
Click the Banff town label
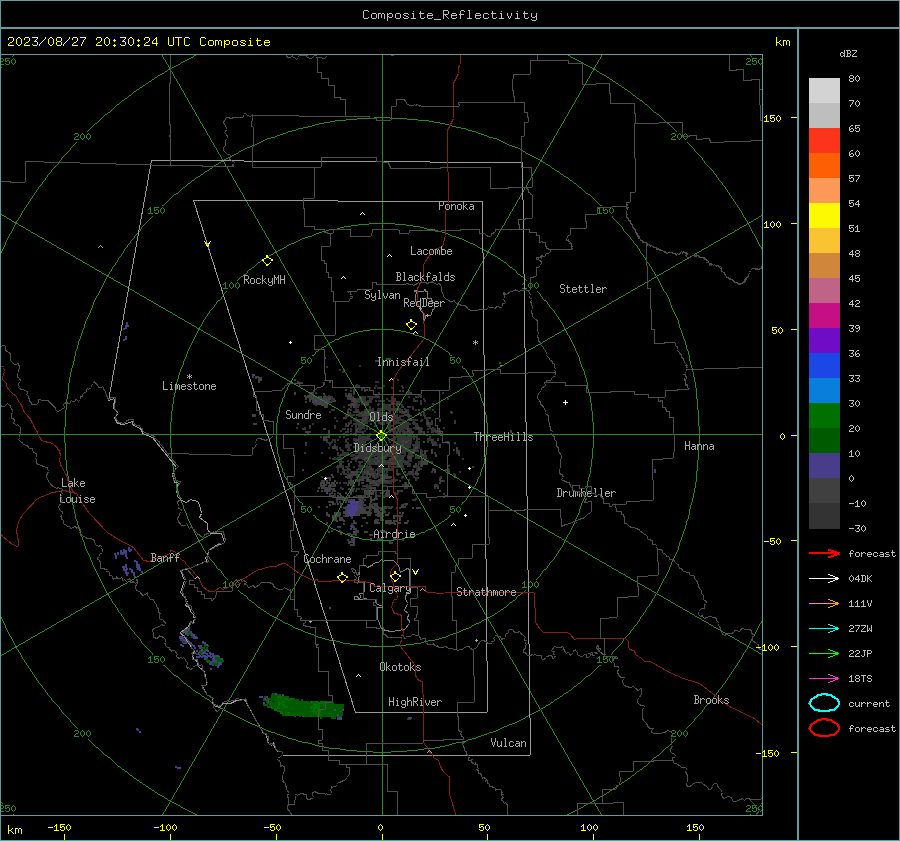tap(165, 557)
